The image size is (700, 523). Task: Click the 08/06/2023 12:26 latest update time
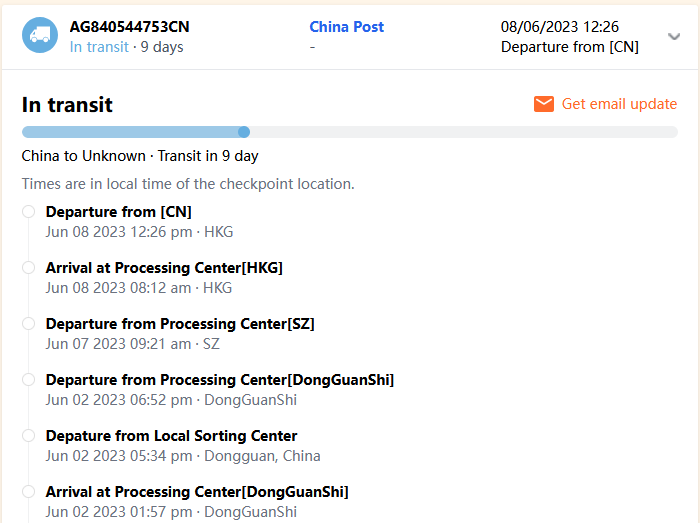click(559, 27)
